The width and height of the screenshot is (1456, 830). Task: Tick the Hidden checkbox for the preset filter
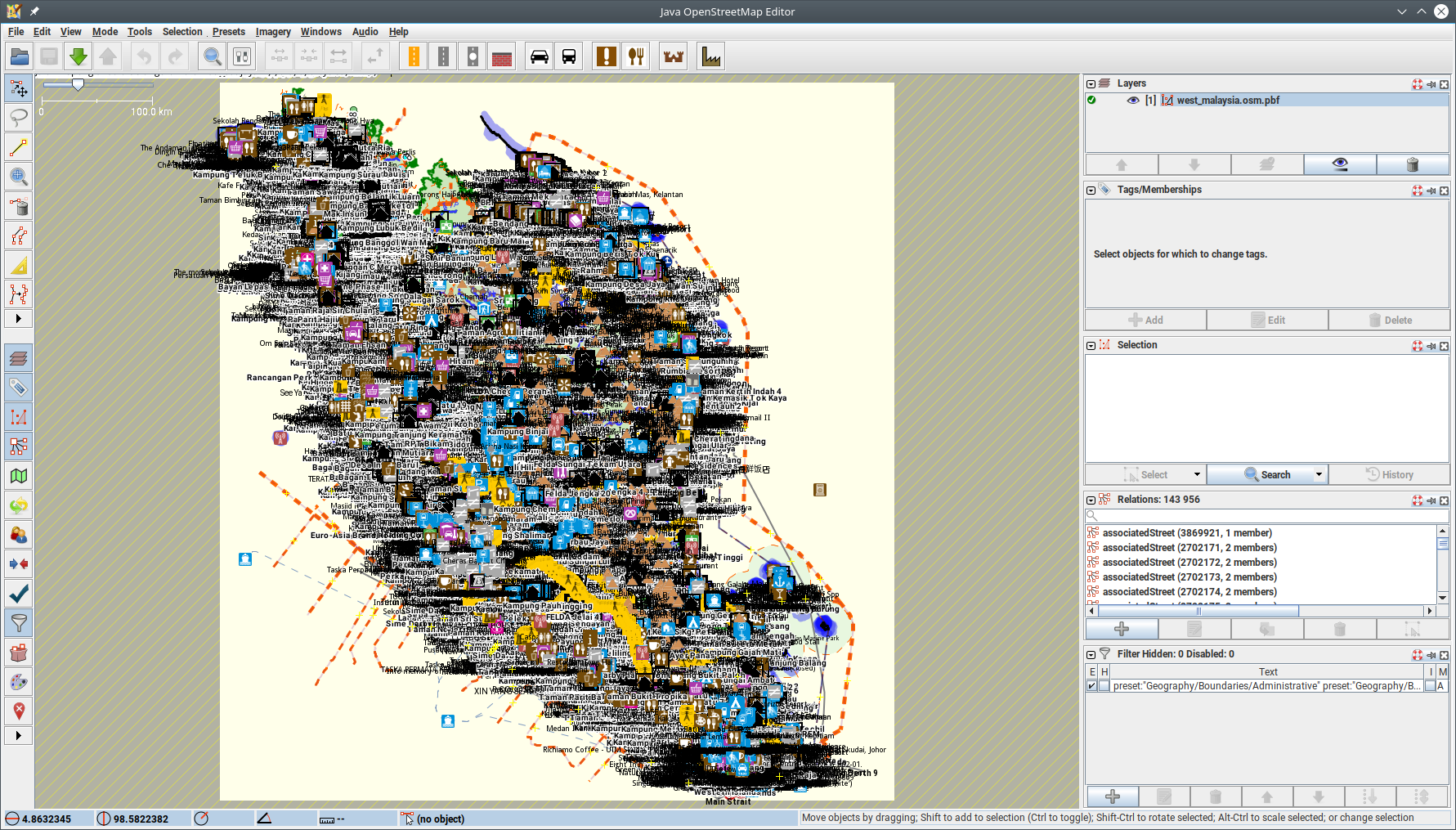point(1104,686)
